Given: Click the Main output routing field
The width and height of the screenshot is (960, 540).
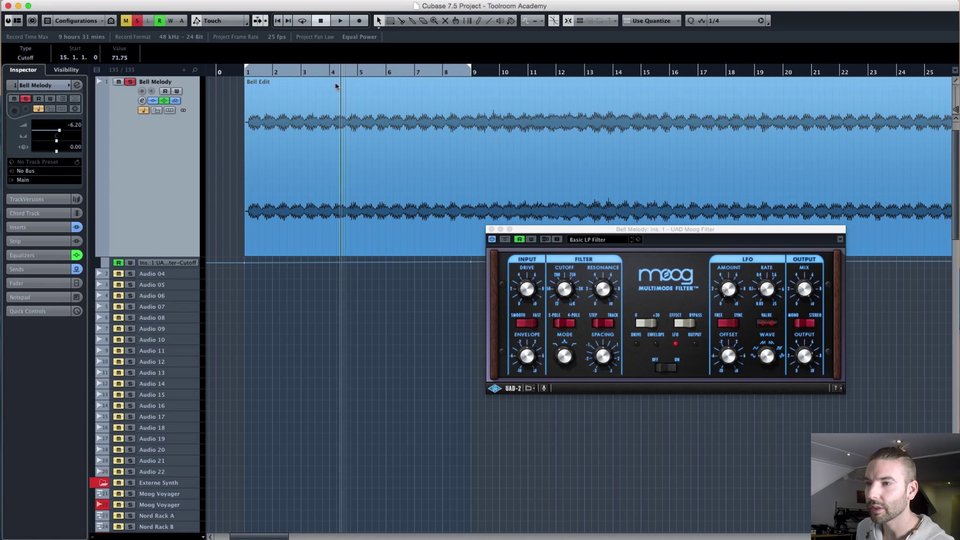Looking at the screenshot, I should (44, 180).
